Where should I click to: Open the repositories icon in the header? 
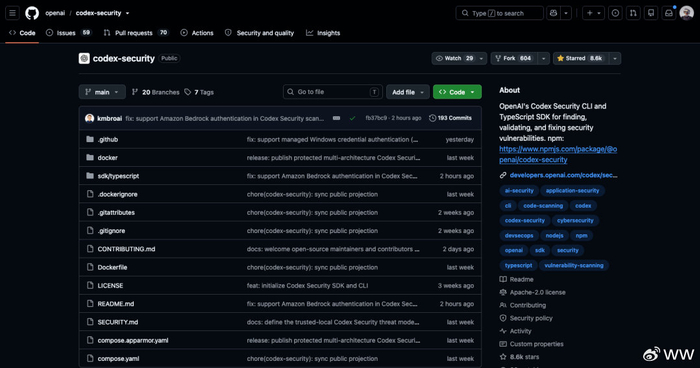point(651,13)
